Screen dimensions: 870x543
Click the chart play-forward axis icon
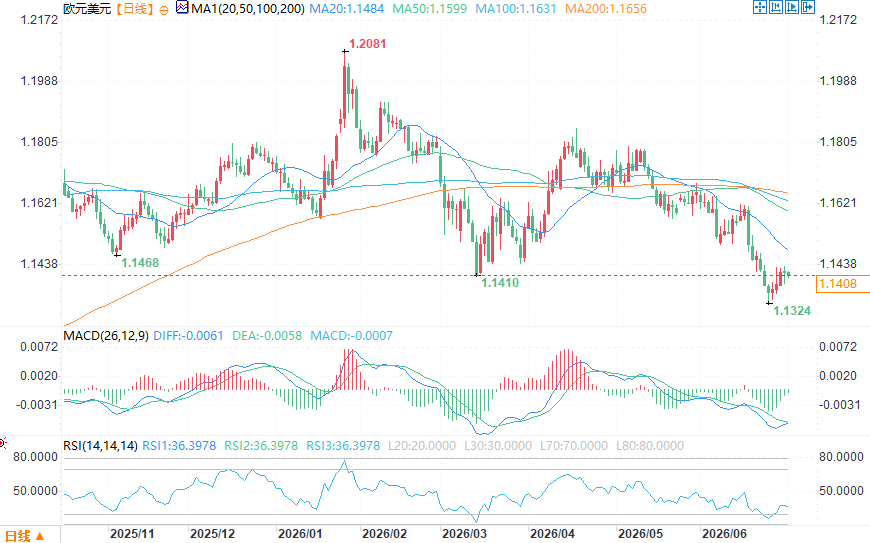(x=792, y=7)
